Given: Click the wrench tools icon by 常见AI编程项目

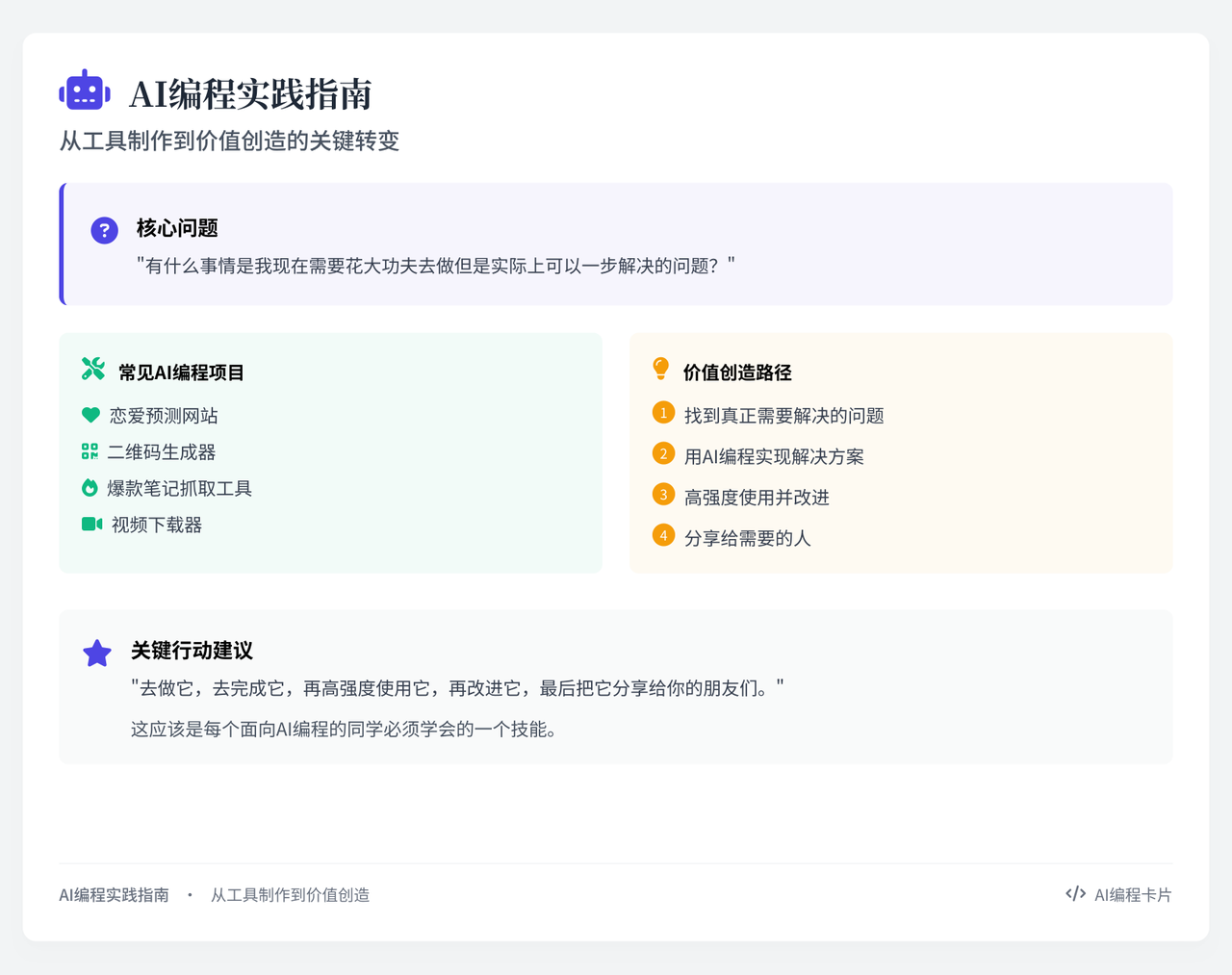Looking at the screenshot, I should (93, 369).
